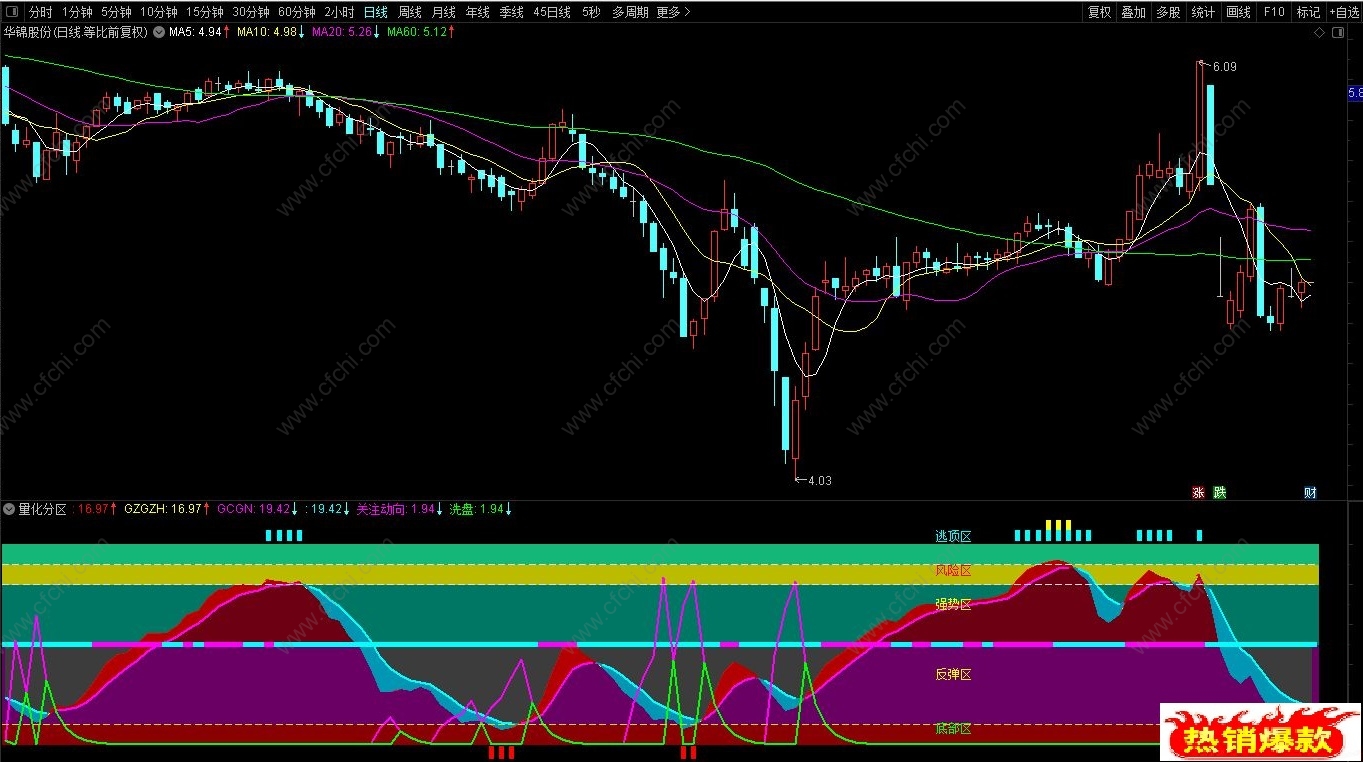Click the 4.03 low candlestick

[x=796, y=432]
